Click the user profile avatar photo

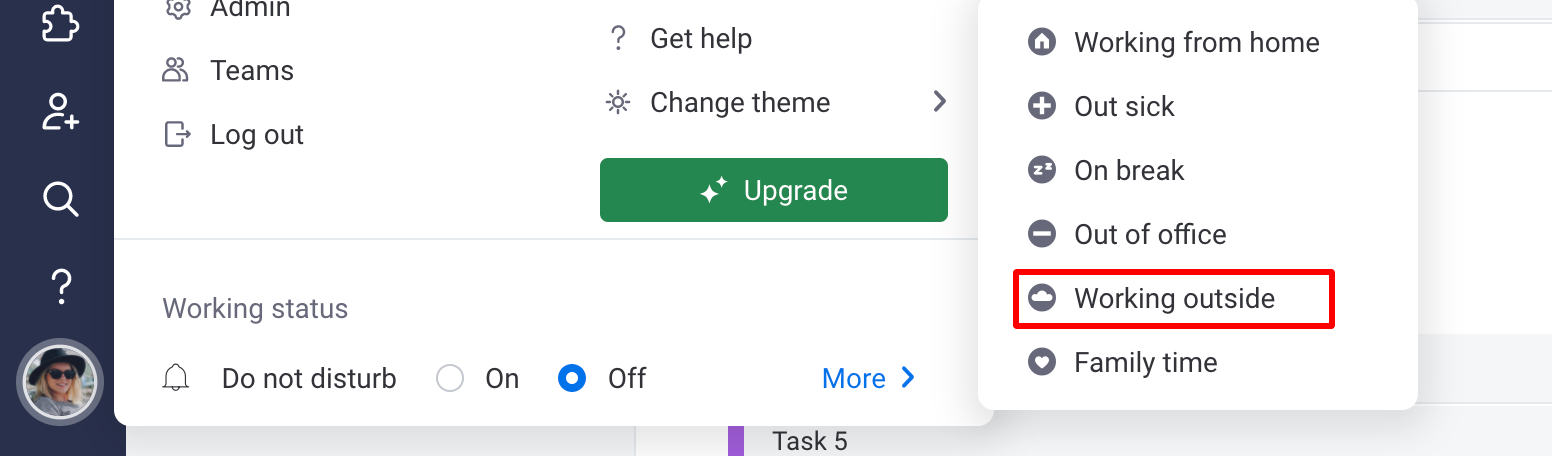61,382
